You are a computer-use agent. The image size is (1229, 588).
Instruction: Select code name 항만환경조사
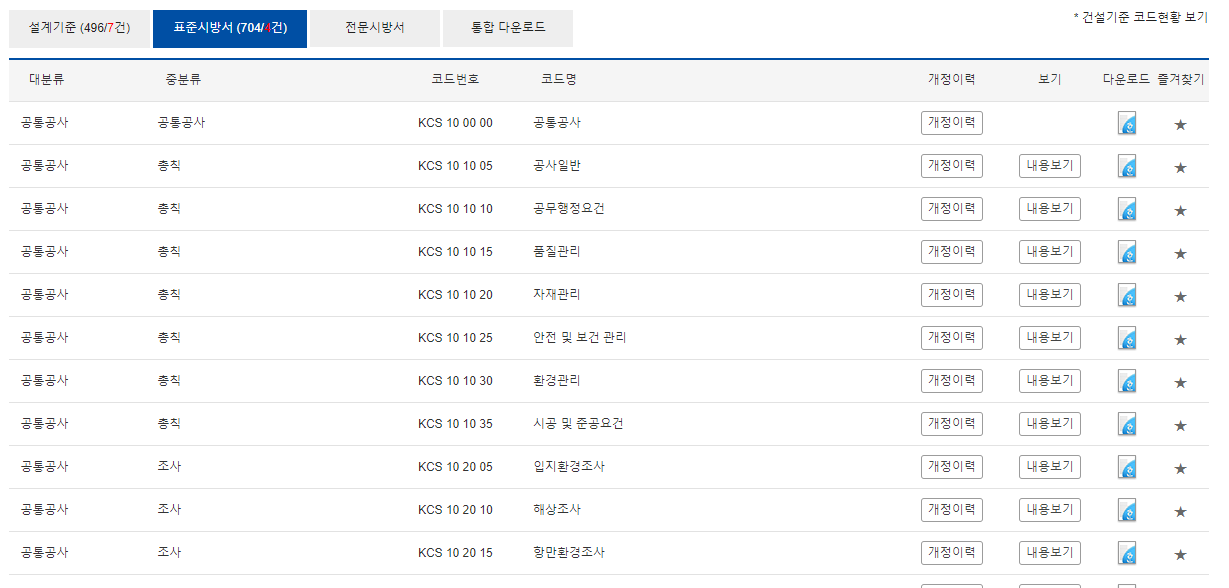tap(569, 553)
